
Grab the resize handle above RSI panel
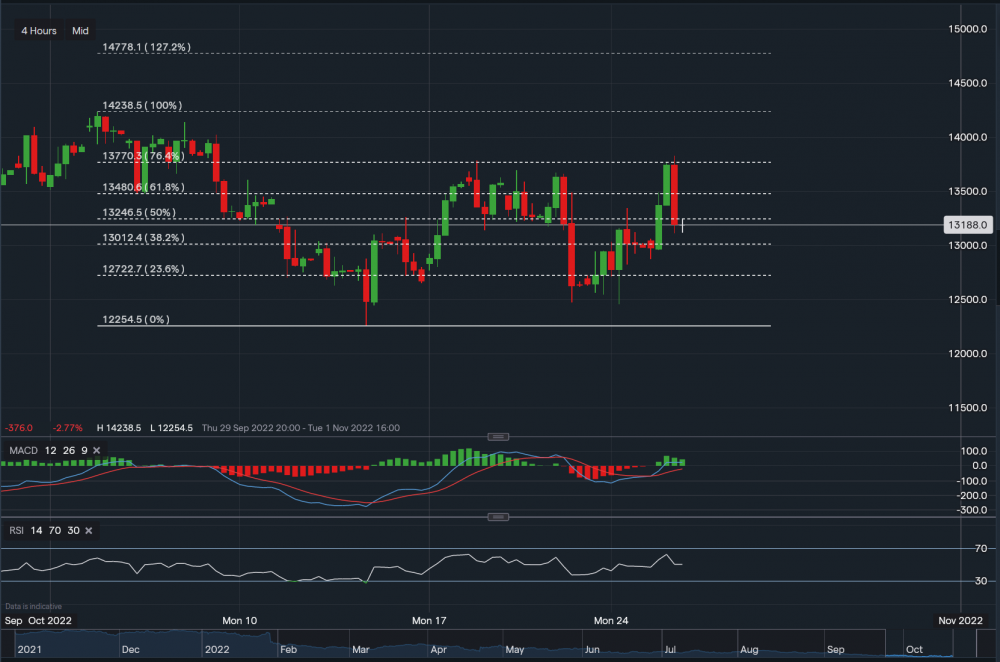tap(500, 517)
